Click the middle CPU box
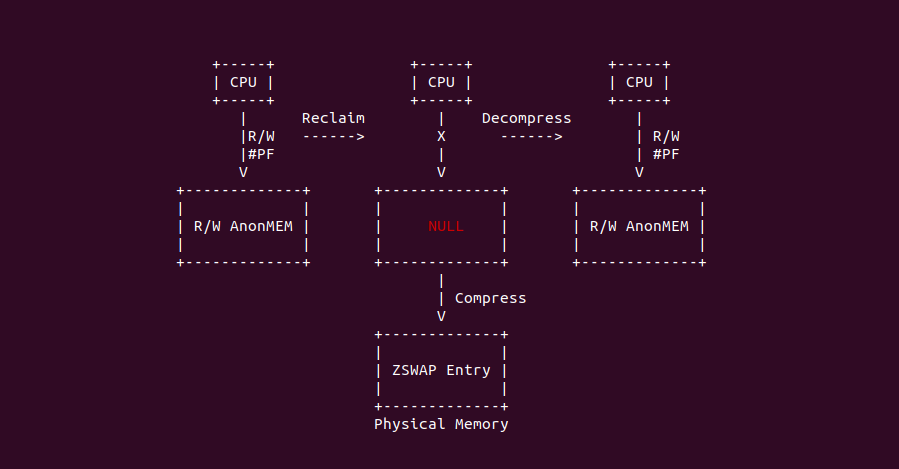The width and height of the screenshot is (899, 469). point(441,83)
